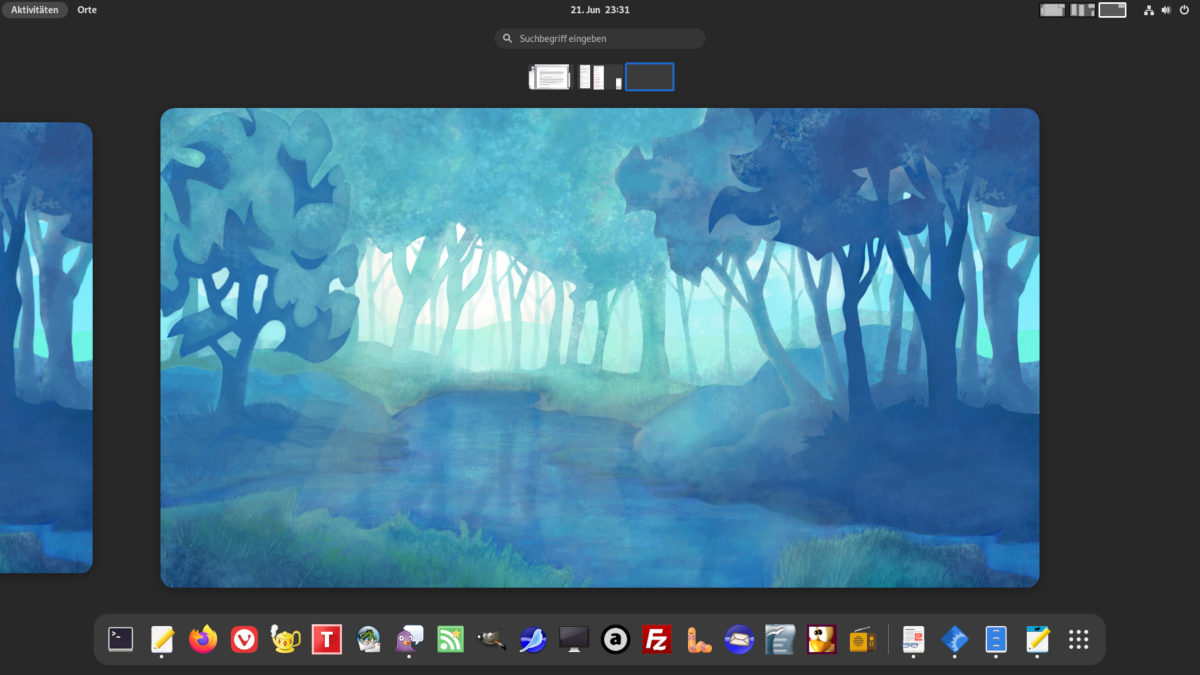Switch to first workspace in top bar indicator
The width and height of the screenshot is (1200, 675).
1052,10
